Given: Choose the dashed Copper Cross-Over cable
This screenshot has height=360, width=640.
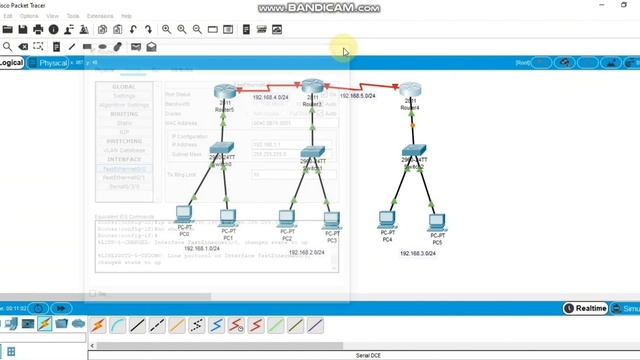Looking at the screenshot, I should click(x=157, y=326).
